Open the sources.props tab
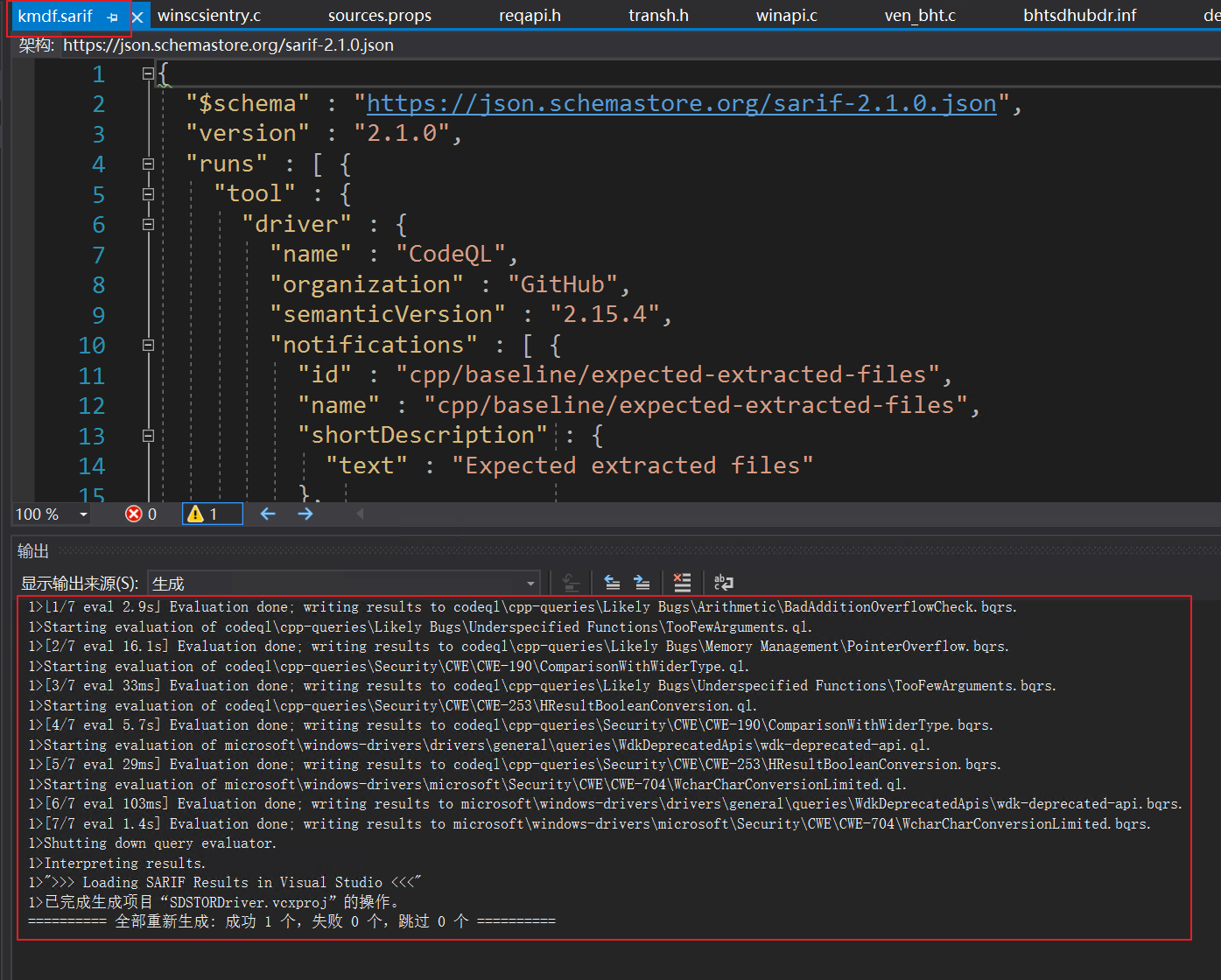The image size is (1221, 980). coord(380,16)
